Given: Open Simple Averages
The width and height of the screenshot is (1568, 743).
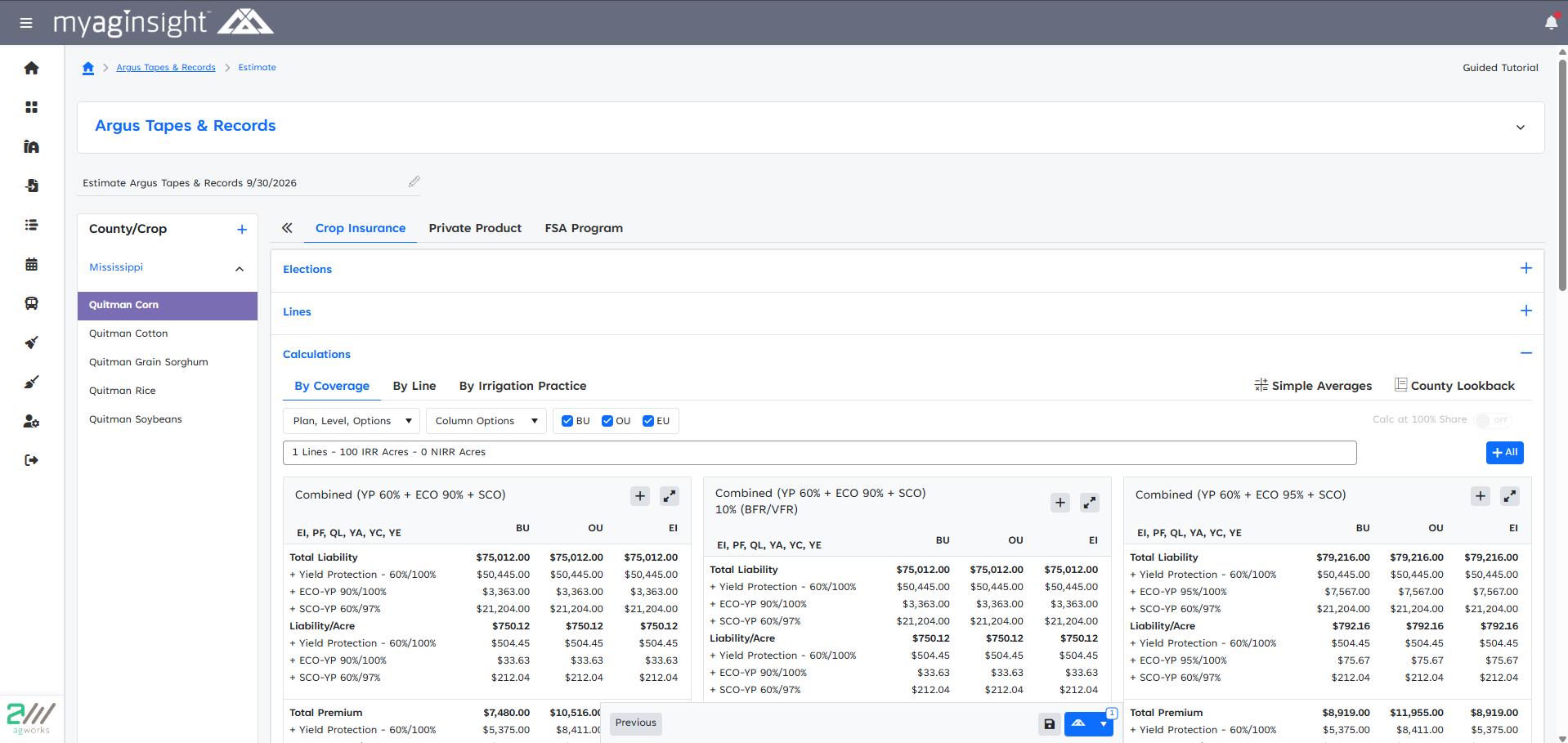Looking at the screenshot, I should (1314, 386).
